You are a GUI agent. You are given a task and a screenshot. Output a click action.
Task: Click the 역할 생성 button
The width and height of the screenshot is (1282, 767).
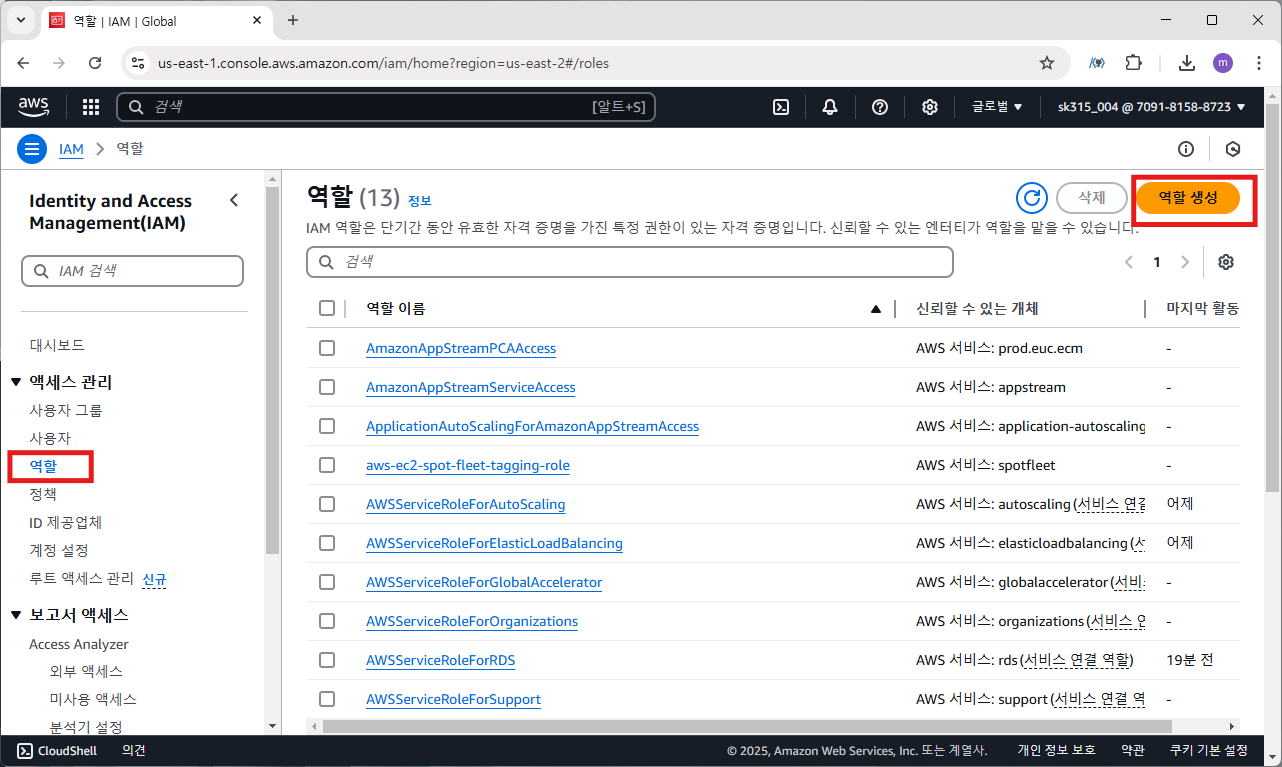click(x=1188, y=198)
